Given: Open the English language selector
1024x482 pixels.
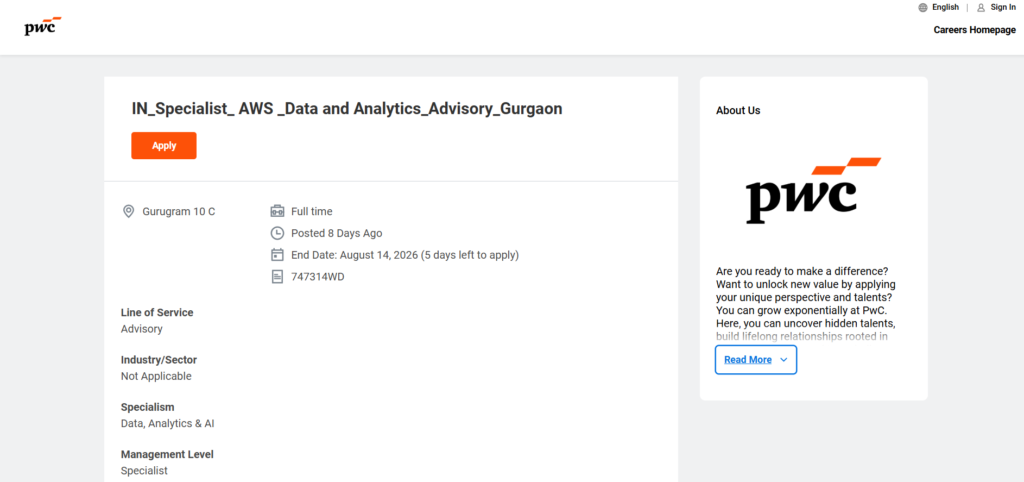Looking at the screenshot, I should (x=946, y=7).
